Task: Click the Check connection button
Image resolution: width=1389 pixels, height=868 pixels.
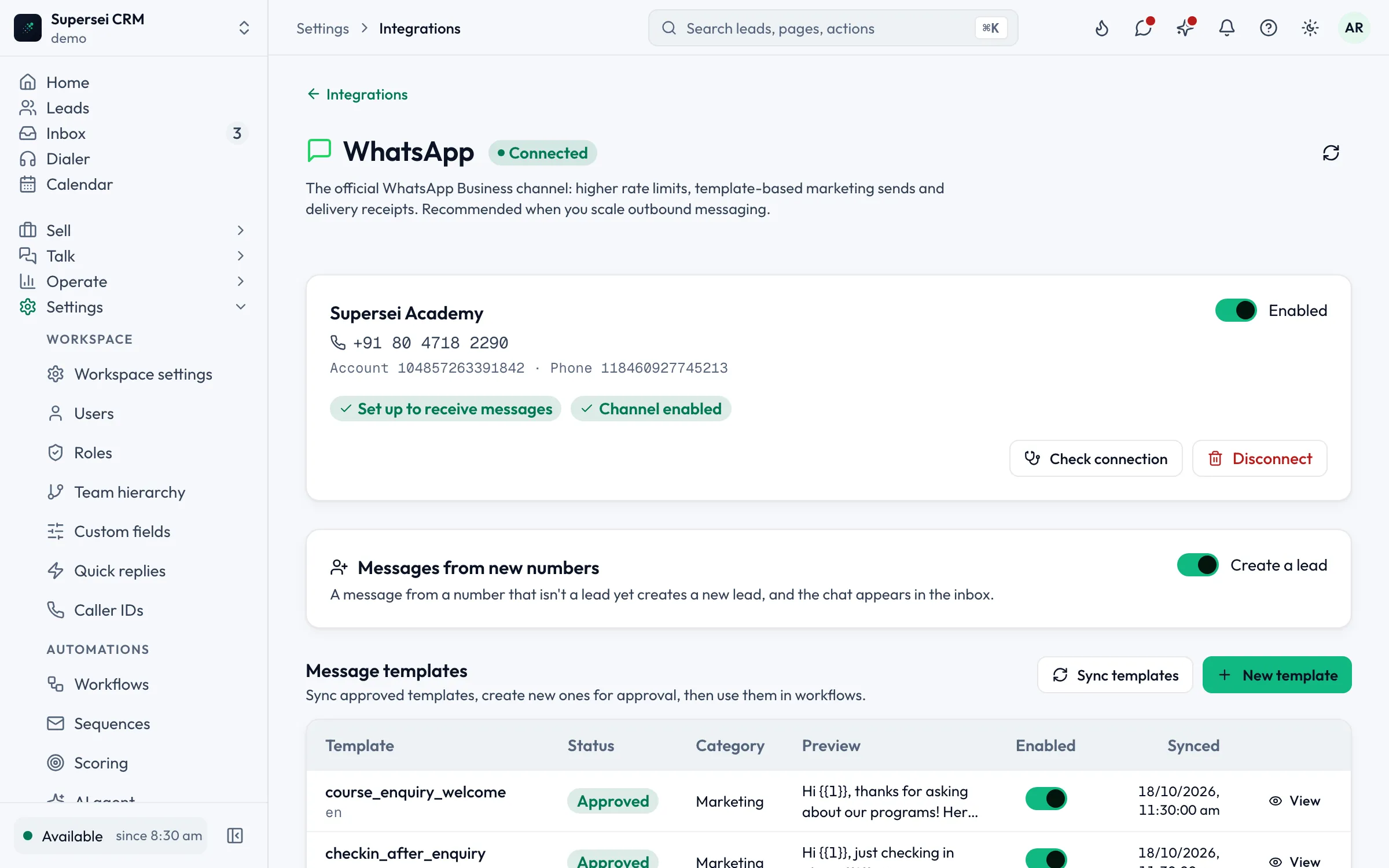Action: [x=1096, y=458]
